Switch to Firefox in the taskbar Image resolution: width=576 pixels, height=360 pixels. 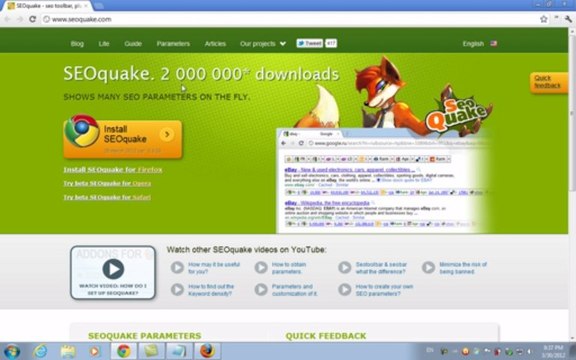tap(207, 351)
